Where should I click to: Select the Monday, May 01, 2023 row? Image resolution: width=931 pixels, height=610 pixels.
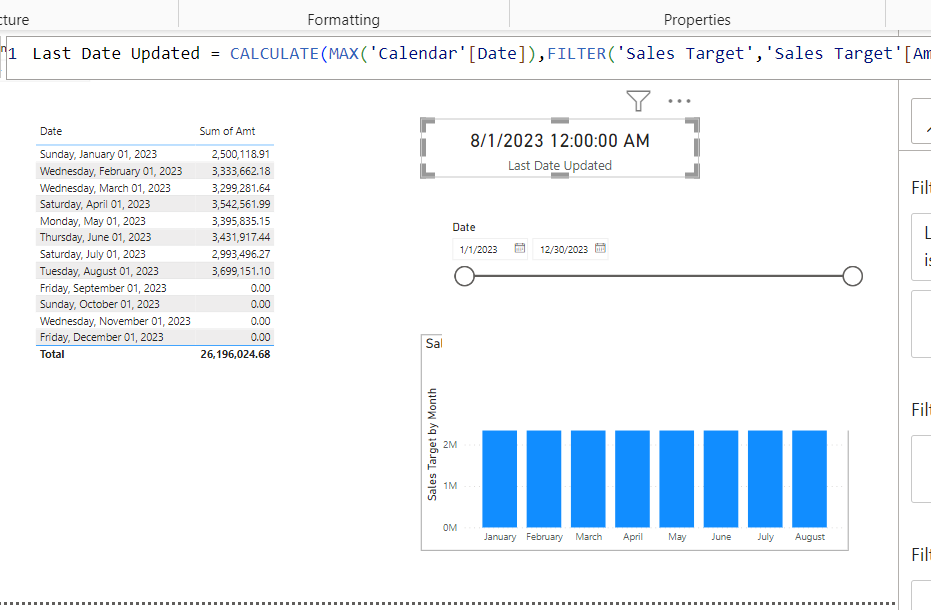coord(154,221)
